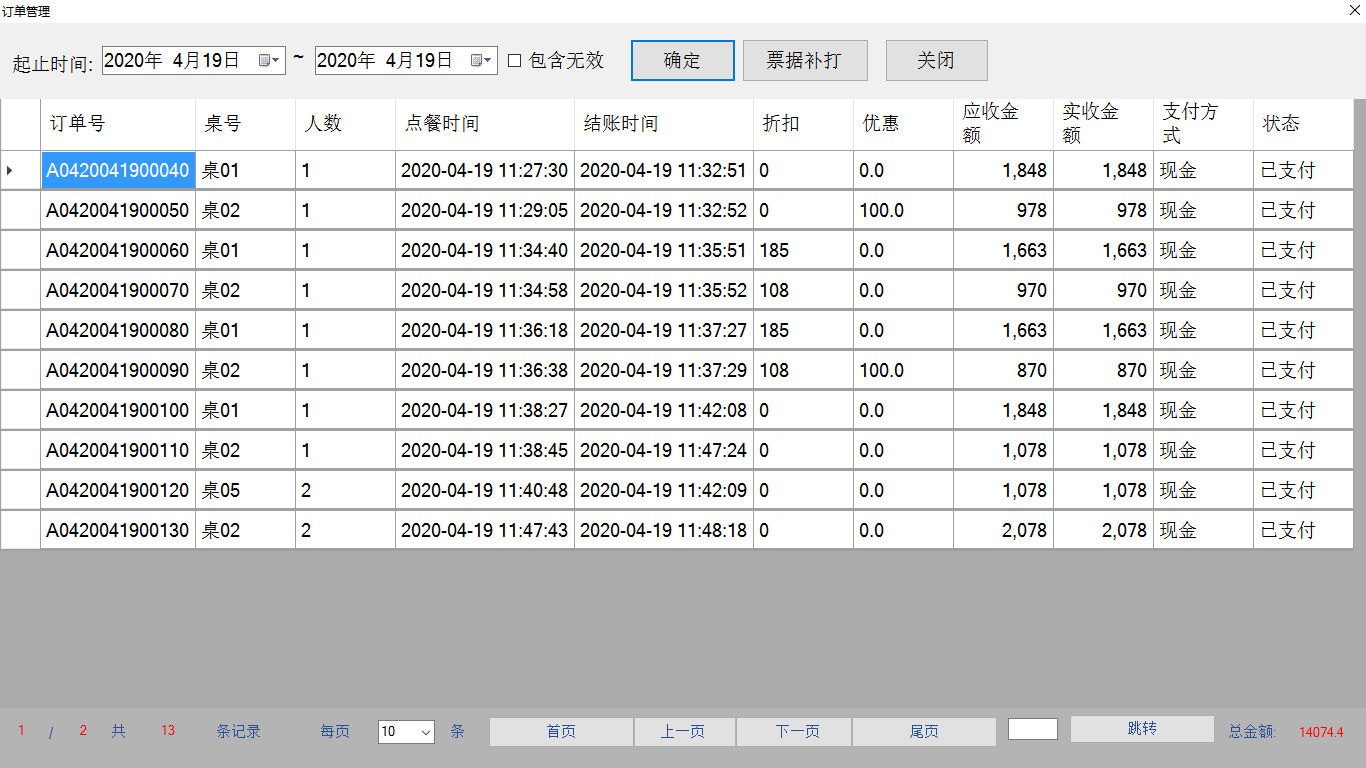
Task: Click 桌05 table cell
Action: point(246,491)
